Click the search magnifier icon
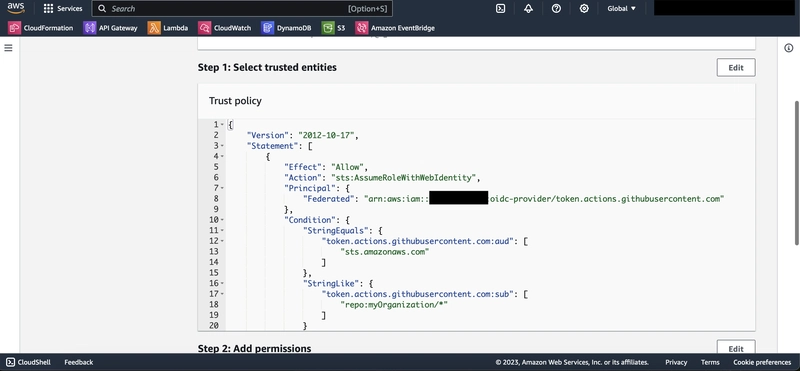800x371 pixels. coord(102,9)
